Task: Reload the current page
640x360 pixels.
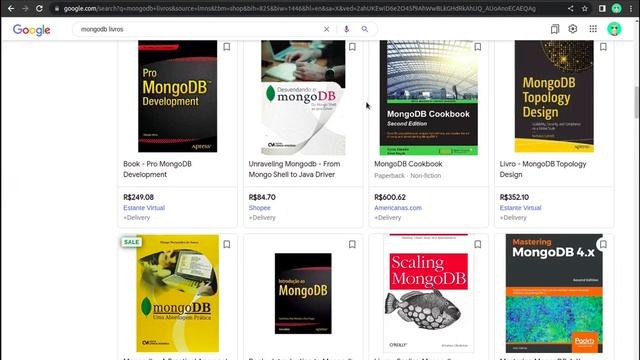Action: pyautogui.click(x=39, y=8)
